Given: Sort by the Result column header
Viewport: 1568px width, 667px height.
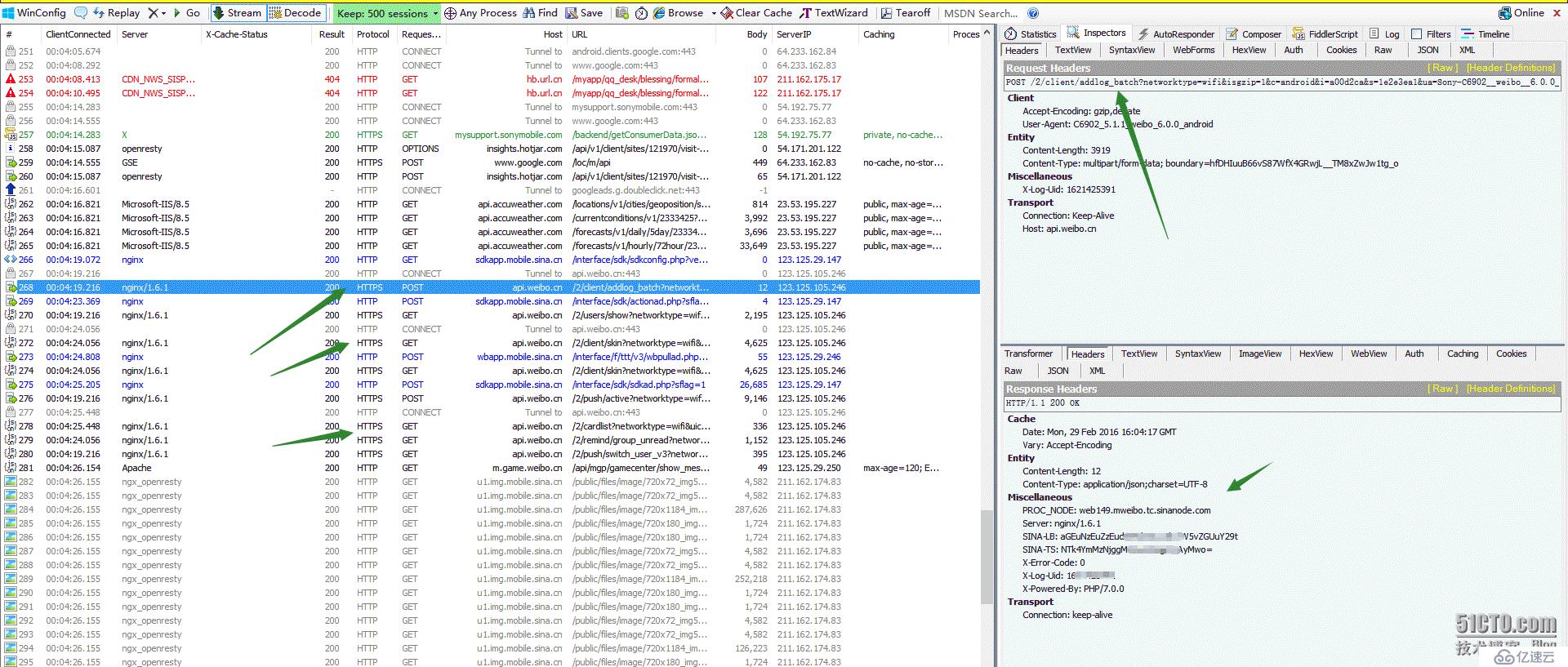Looking at the screenshot, I should tap(332, 34).
